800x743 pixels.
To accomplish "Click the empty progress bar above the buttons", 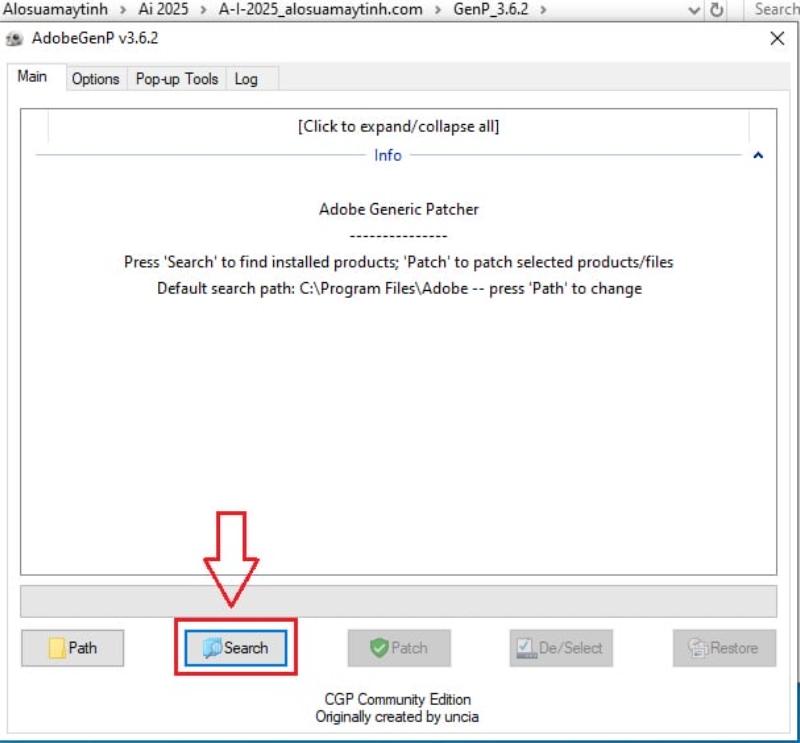I will click(x=398, y=601).
